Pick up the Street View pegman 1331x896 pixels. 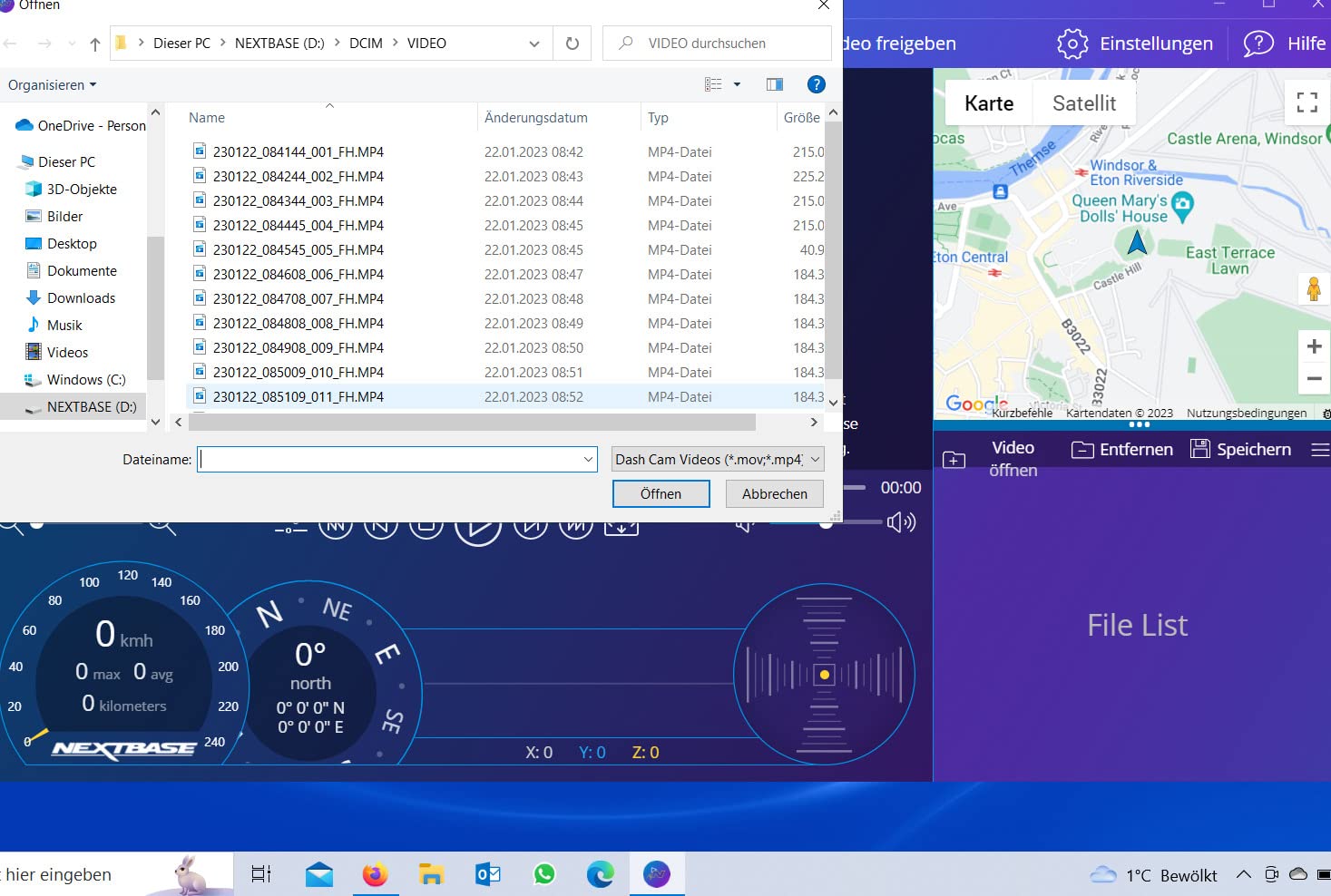(x=1314, y=289)
